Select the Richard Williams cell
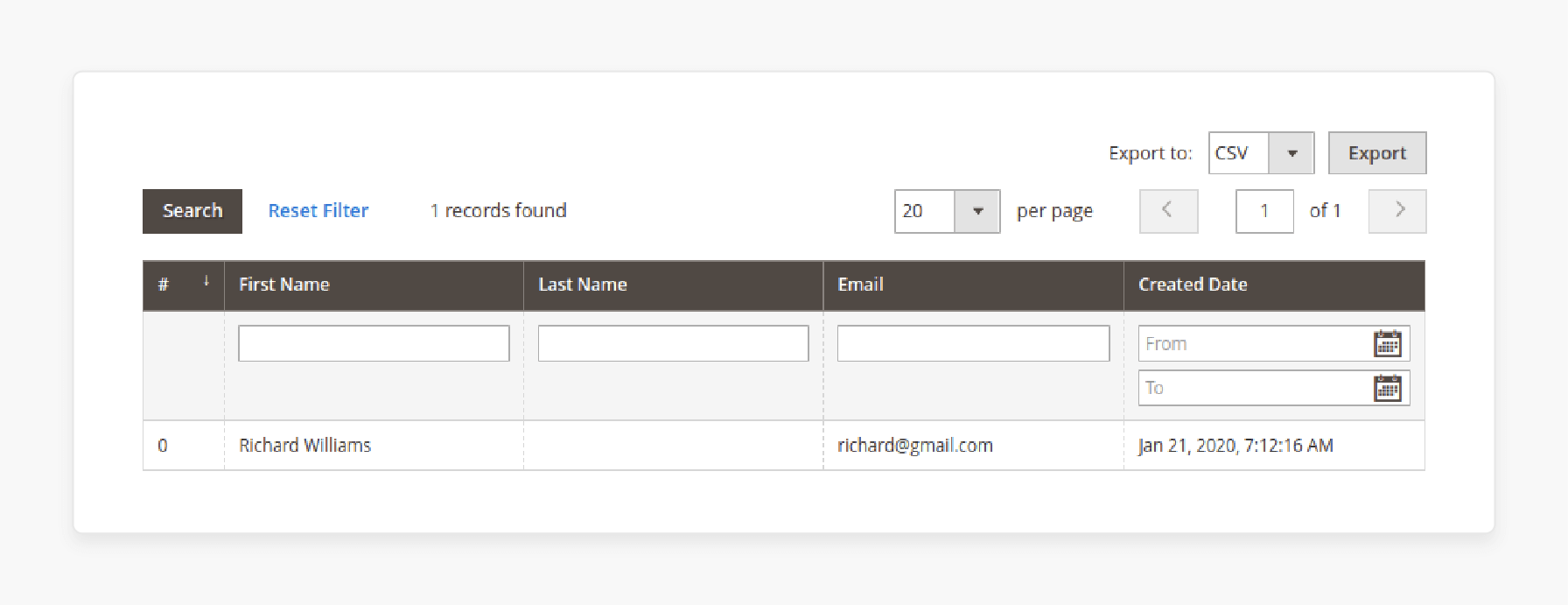1568x605 pixels. 374,446
